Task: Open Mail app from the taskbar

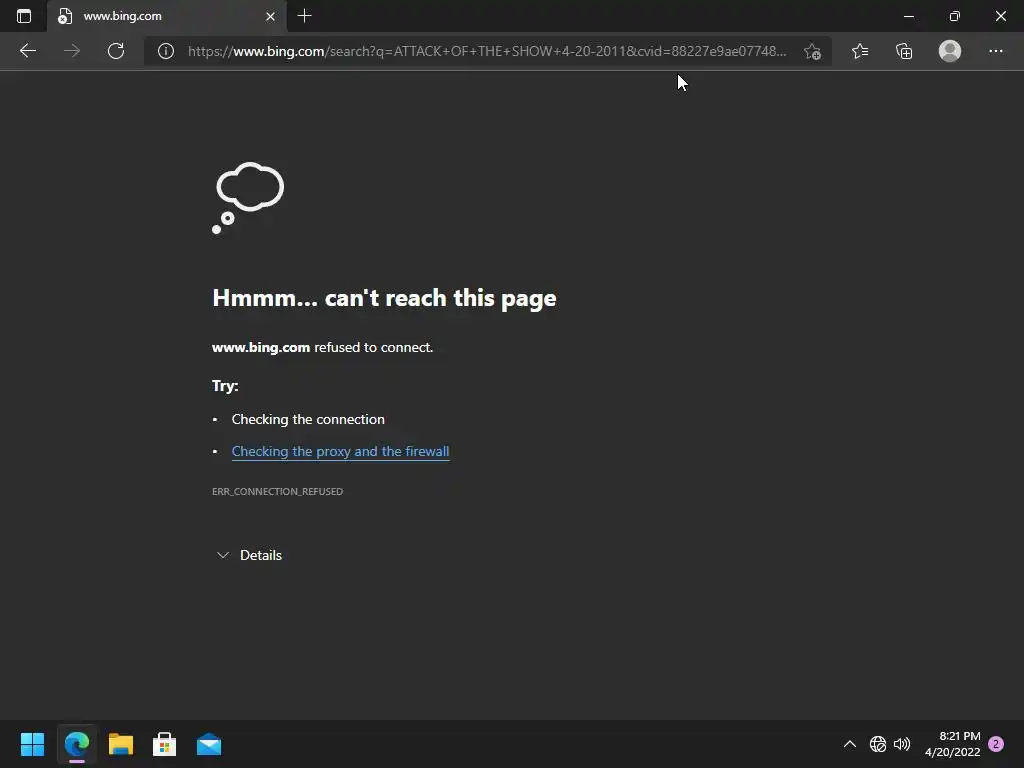Action: tap(209, 744)
